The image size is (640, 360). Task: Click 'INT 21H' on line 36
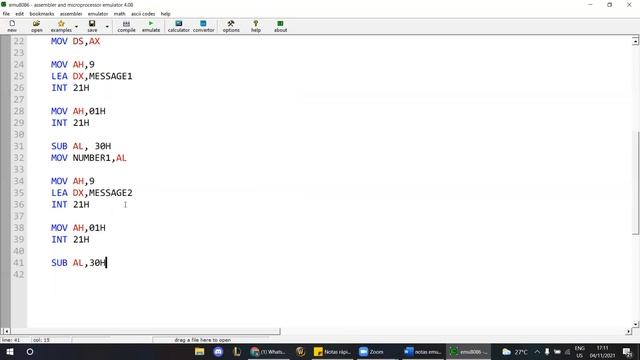click(x=70, y=204)
